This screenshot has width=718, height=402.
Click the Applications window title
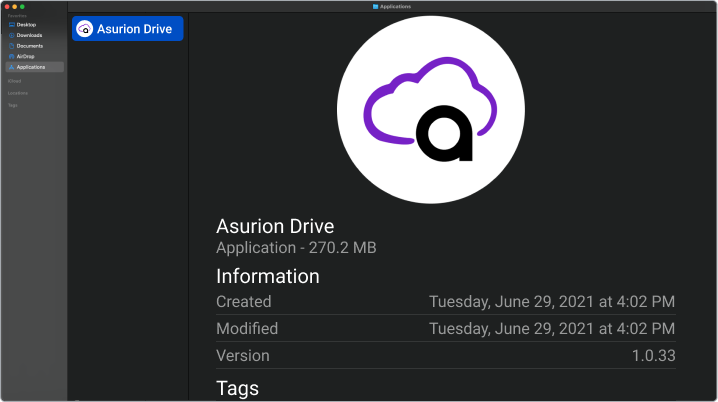[395, 6]
